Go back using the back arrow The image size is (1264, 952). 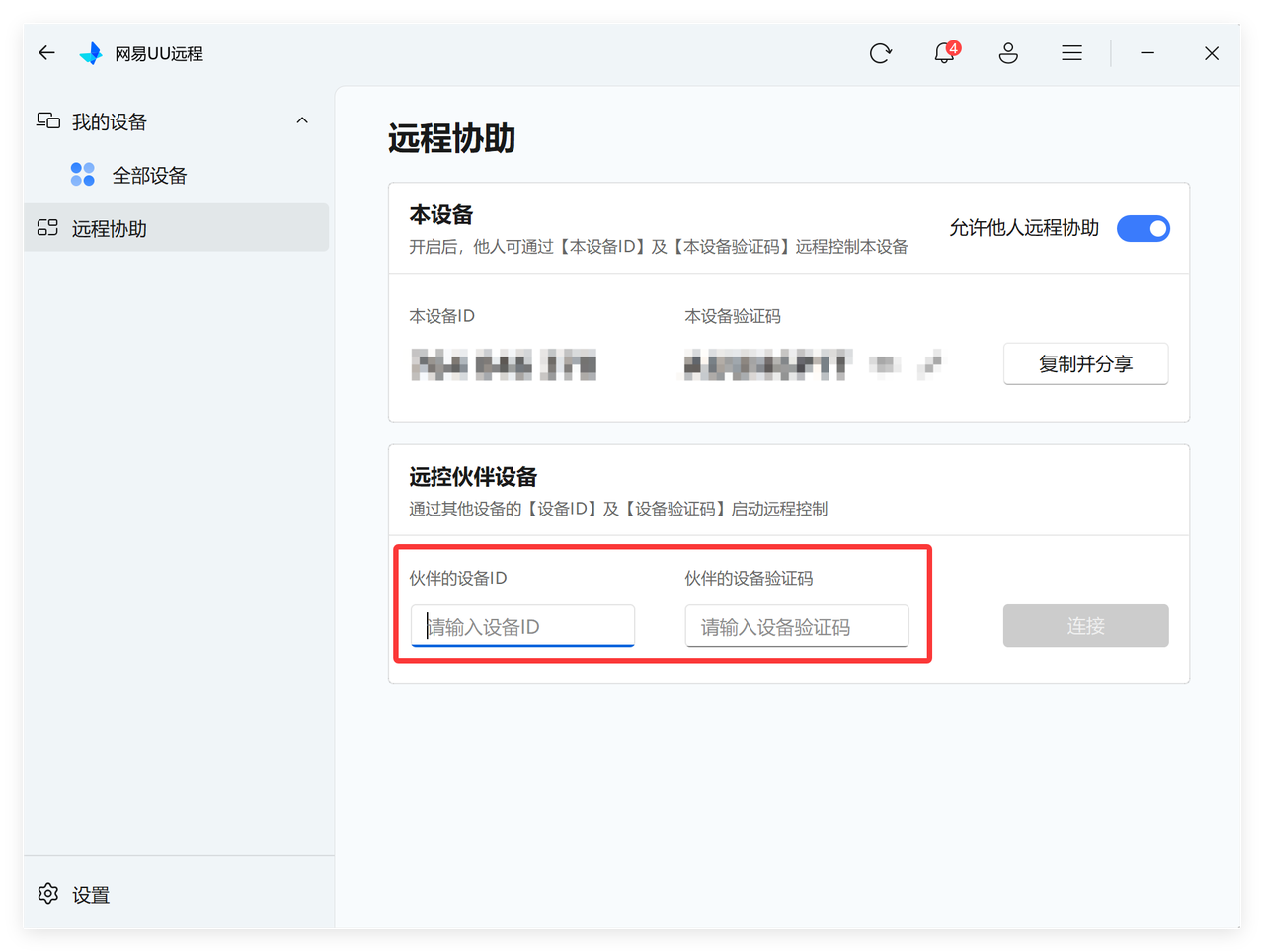coord(46,52)
